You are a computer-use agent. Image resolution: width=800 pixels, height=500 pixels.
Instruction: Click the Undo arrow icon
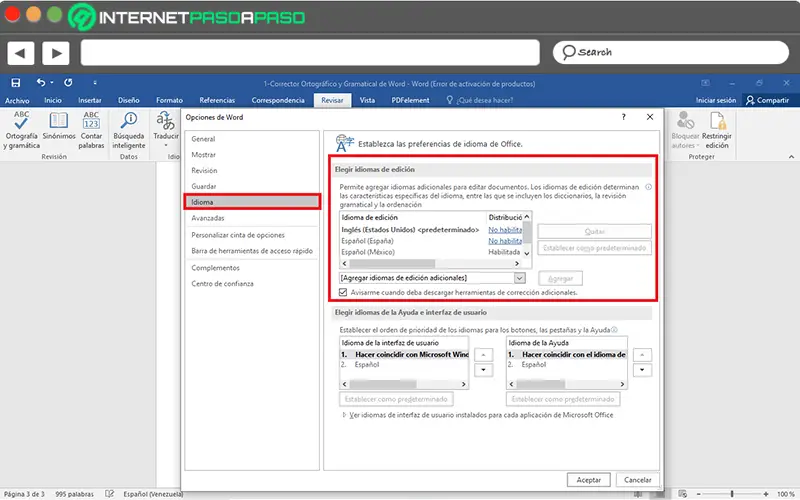pyautogui.click(x=41, y=82)
